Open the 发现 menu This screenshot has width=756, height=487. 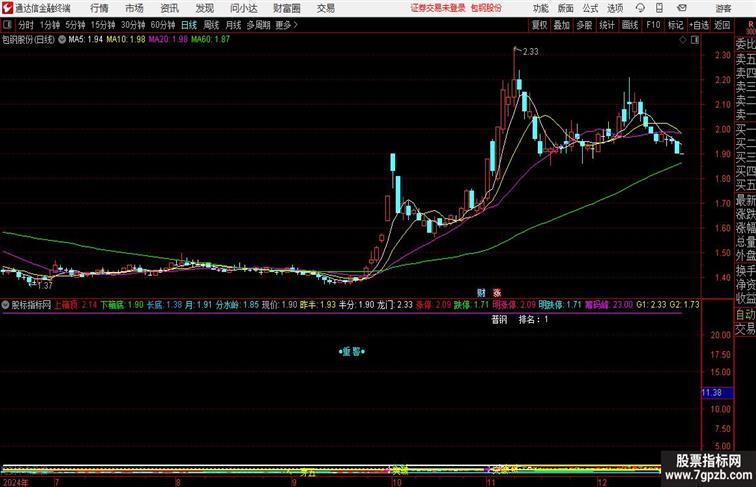tap(204, 8)
